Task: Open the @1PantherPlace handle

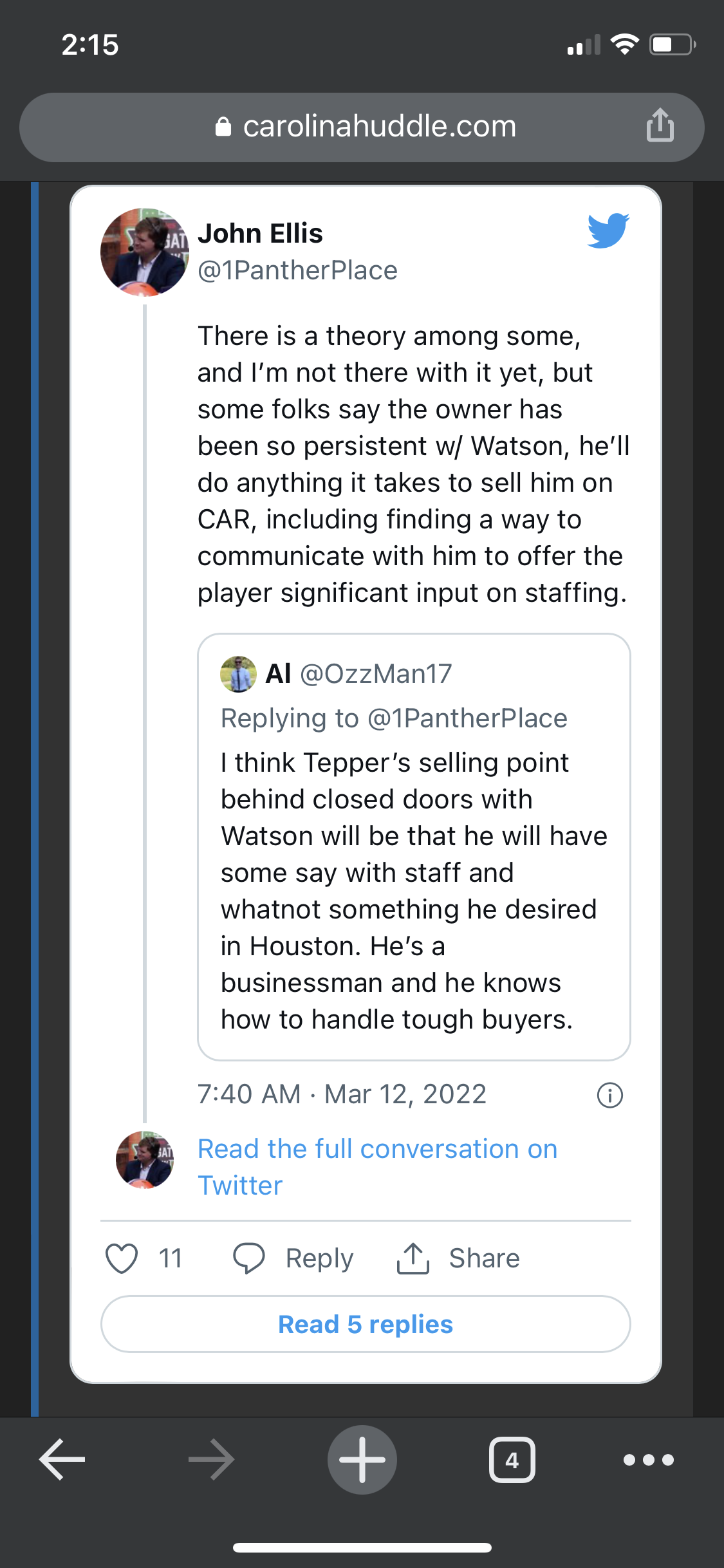Action: click(x=297, y=270)
